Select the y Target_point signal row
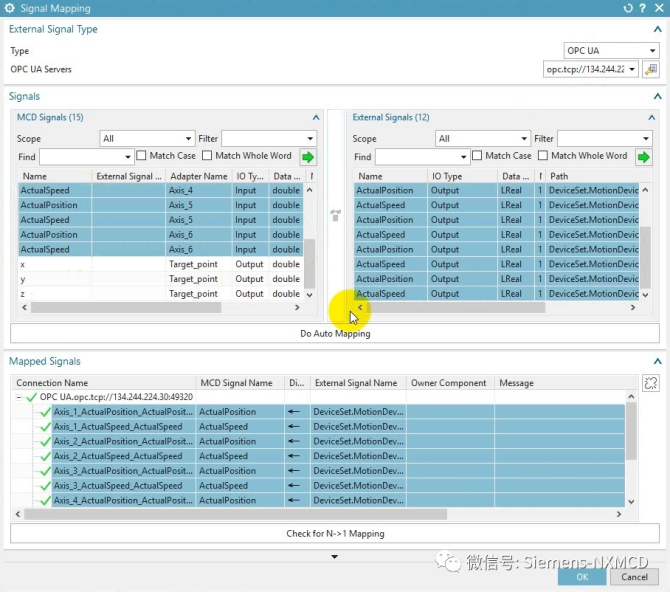This screenshot has width=670, height=592. (161, 279)
